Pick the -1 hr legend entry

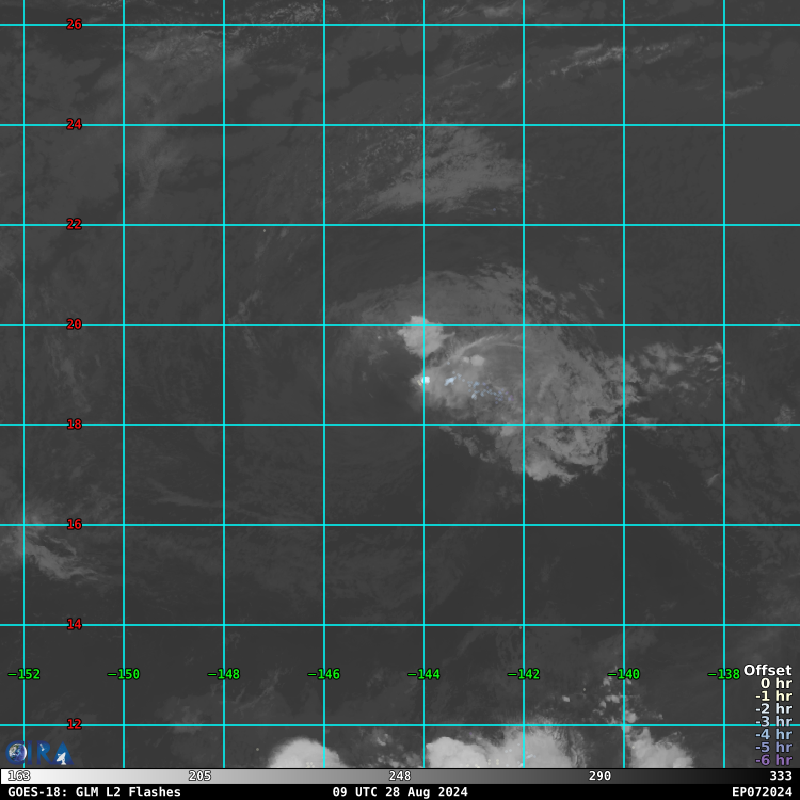774,696
